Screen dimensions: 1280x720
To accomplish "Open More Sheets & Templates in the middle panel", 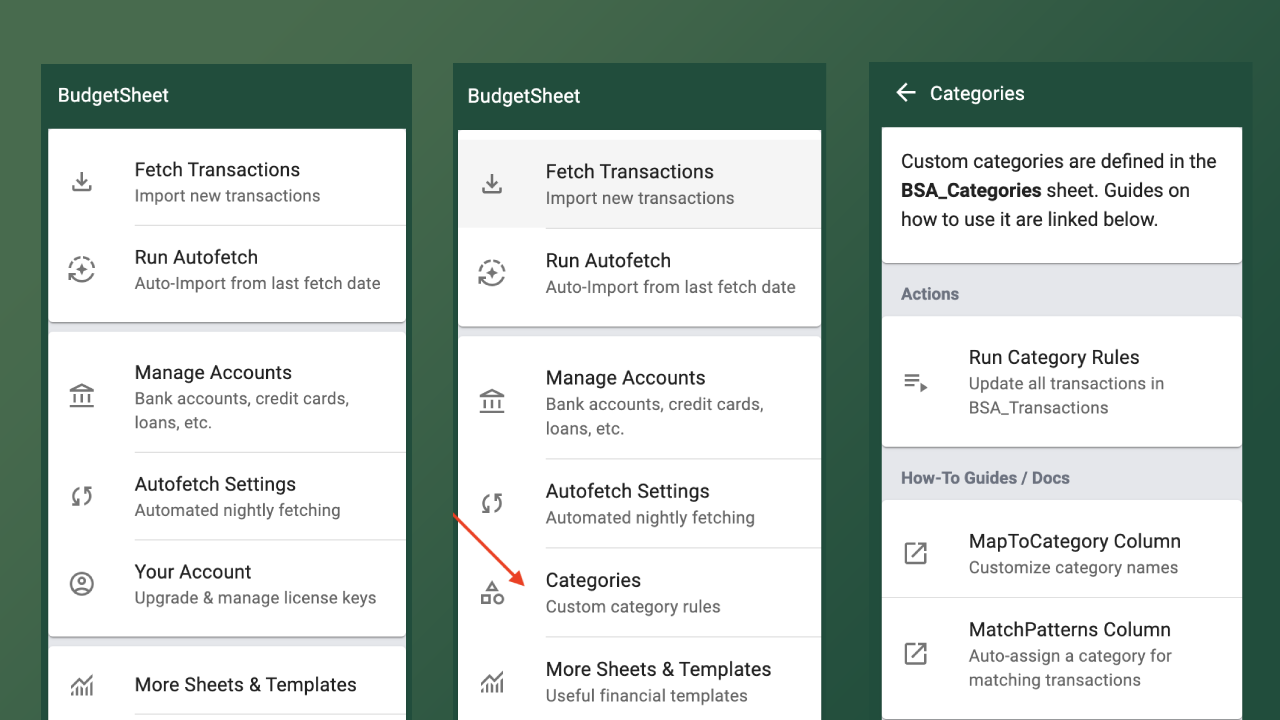I will click(639, 681).
